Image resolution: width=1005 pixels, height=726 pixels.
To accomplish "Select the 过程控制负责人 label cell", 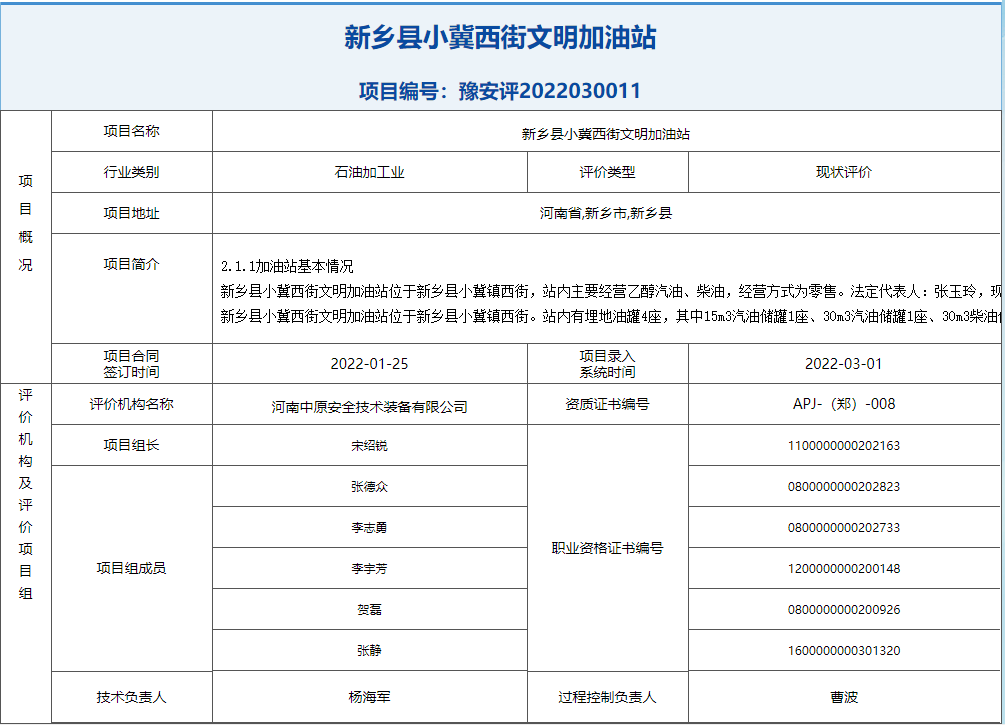I will (x=608, y=697).
